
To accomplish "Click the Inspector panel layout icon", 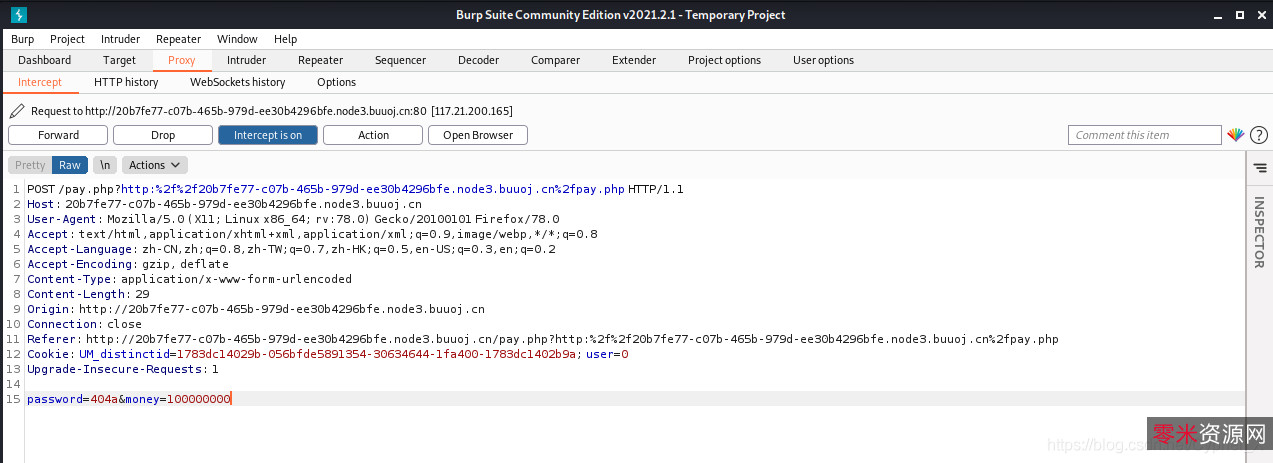I will (x=1259, y=168).
